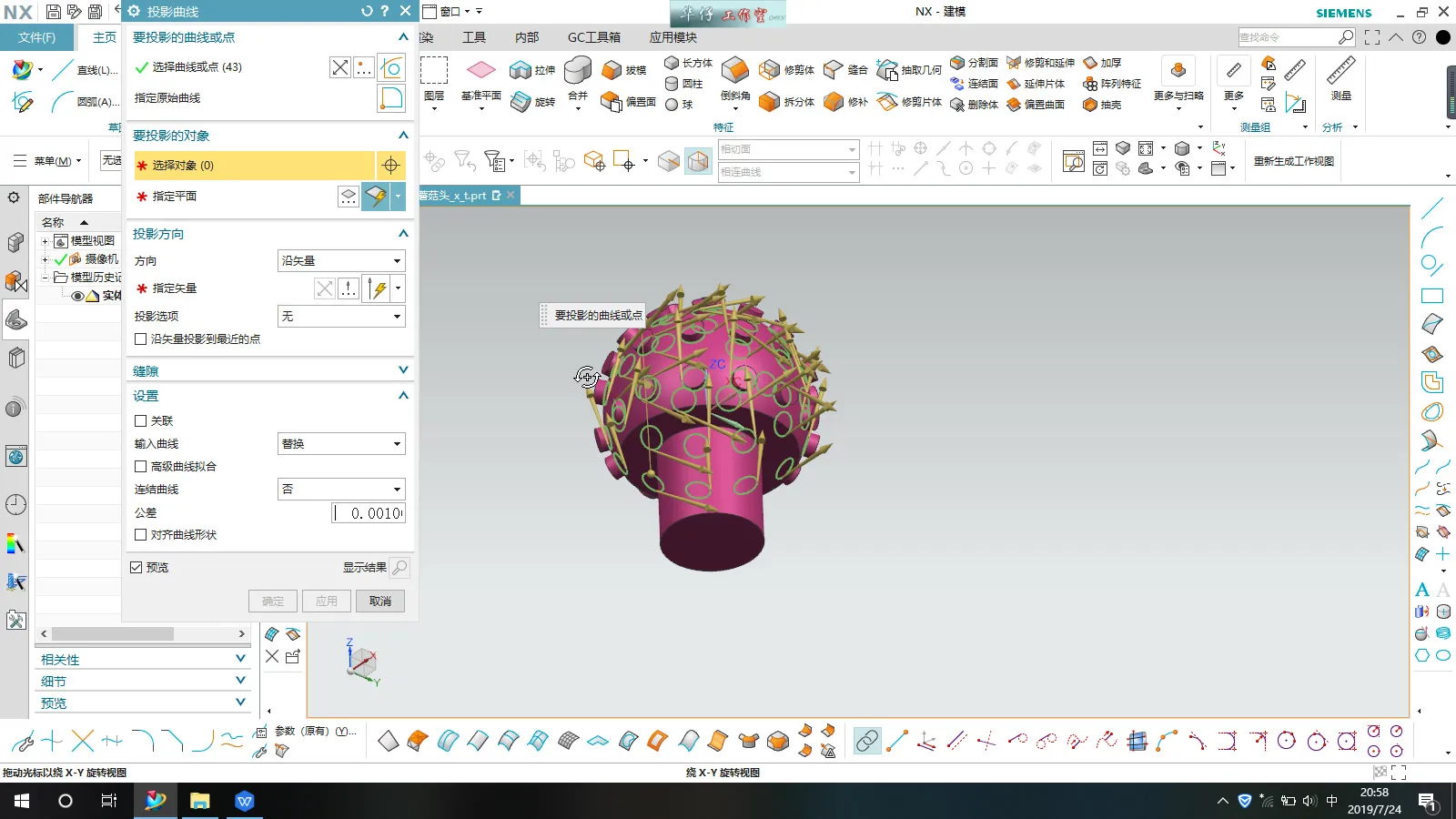This screenshot has height=819, width=1456.
Task: Open the 测量 (Measure) tool
Action: (x=1340, y=73)
